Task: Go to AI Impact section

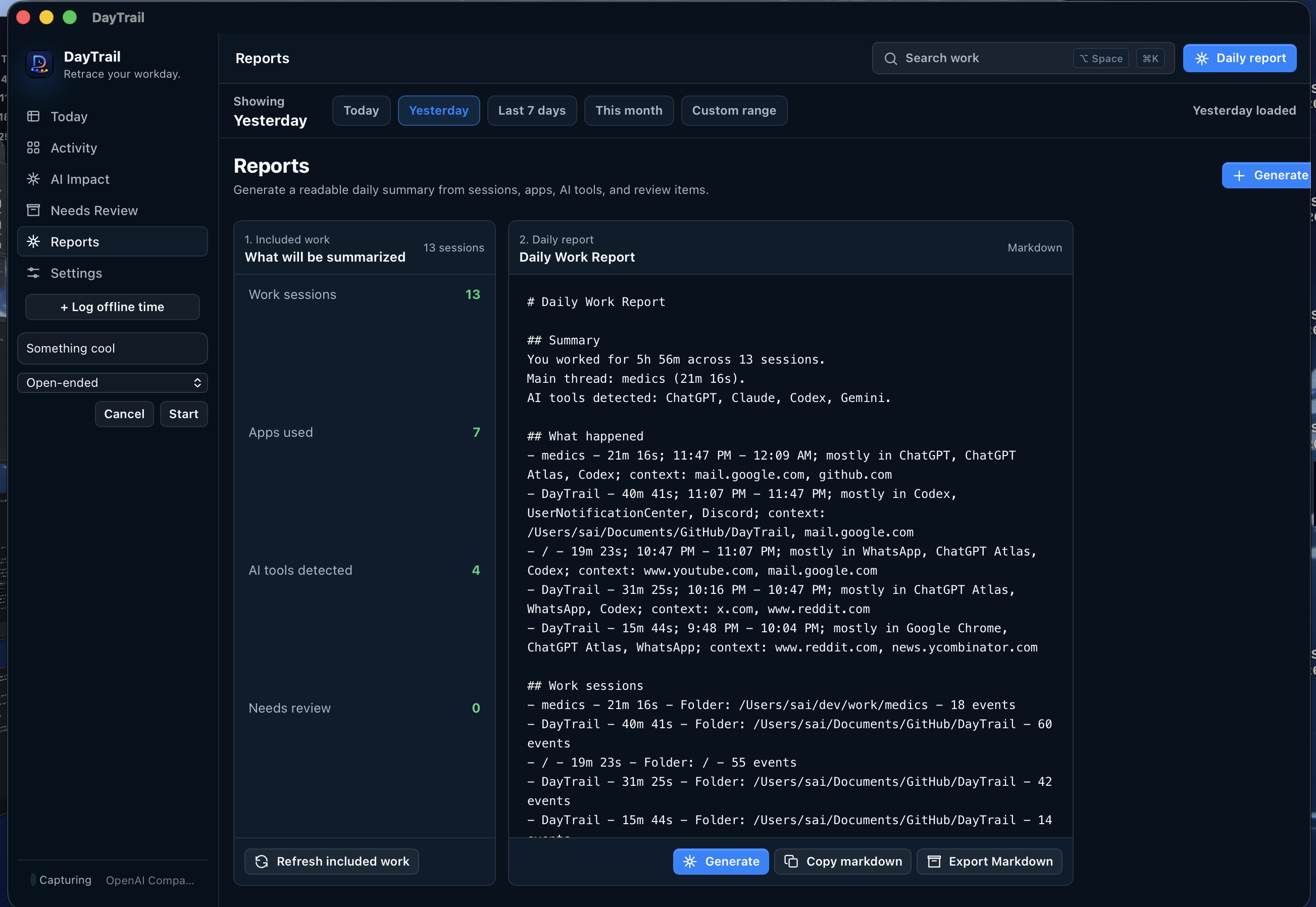Action: coord(113,179)
